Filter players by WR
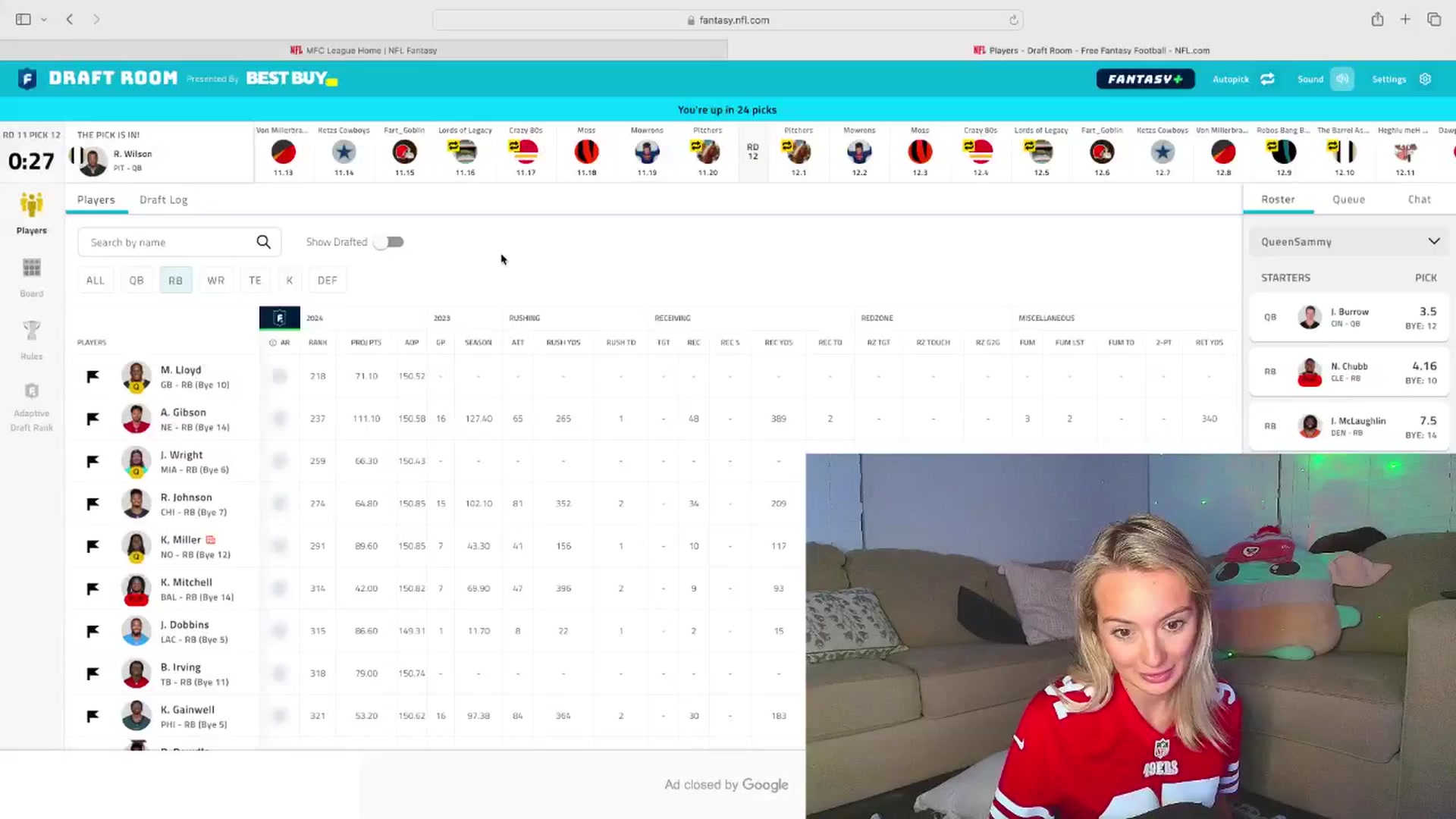This screenshot has height=819, width=1456. coord(216,281)
